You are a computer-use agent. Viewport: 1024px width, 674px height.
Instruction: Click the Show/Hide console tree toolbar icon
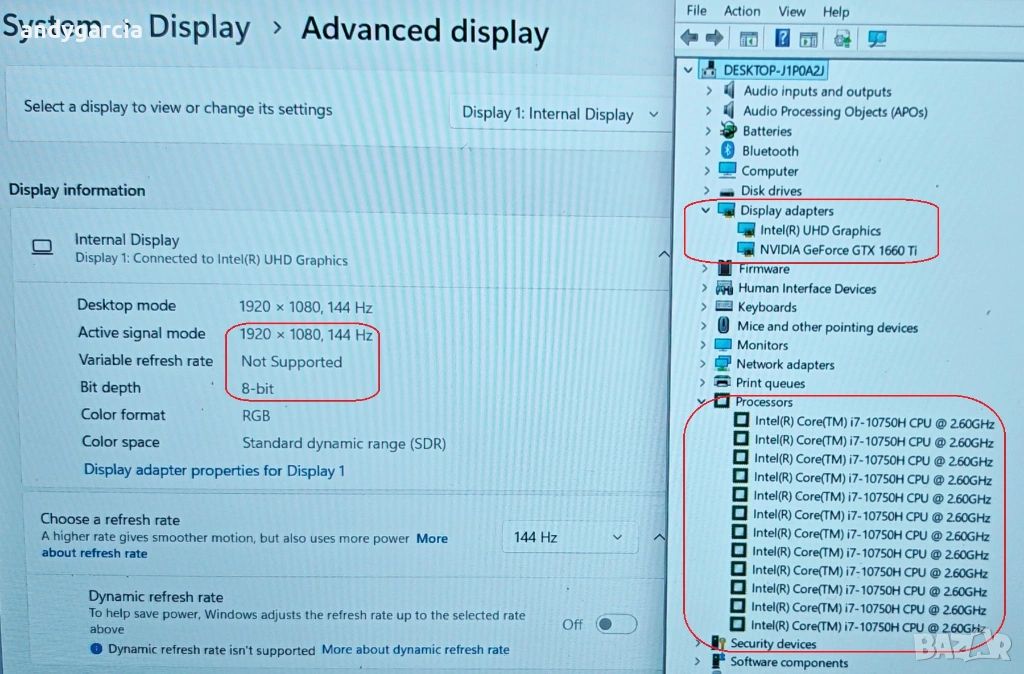(x=748, y=38)
